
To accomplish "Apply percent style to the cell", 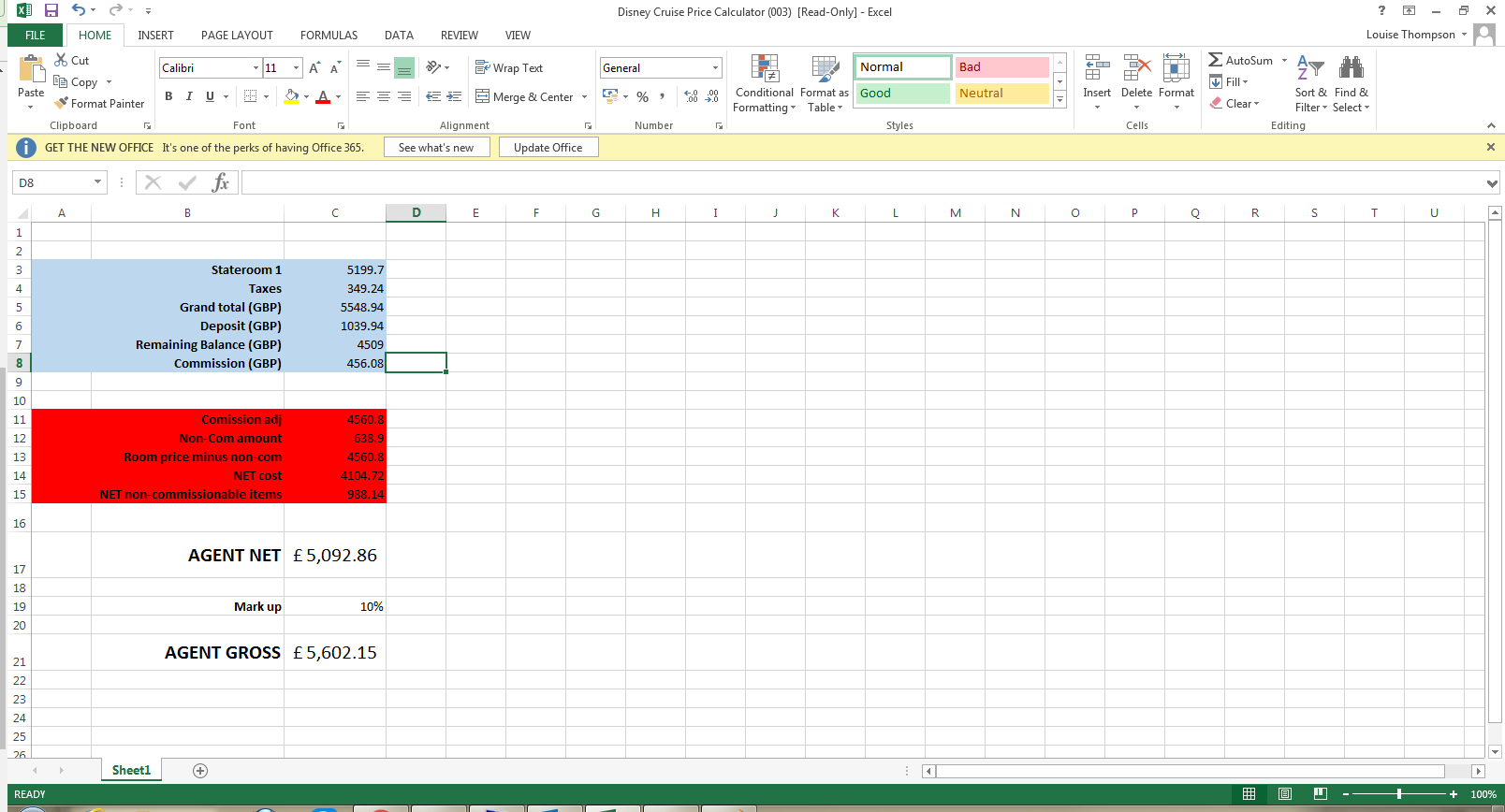I will (642, 96).
